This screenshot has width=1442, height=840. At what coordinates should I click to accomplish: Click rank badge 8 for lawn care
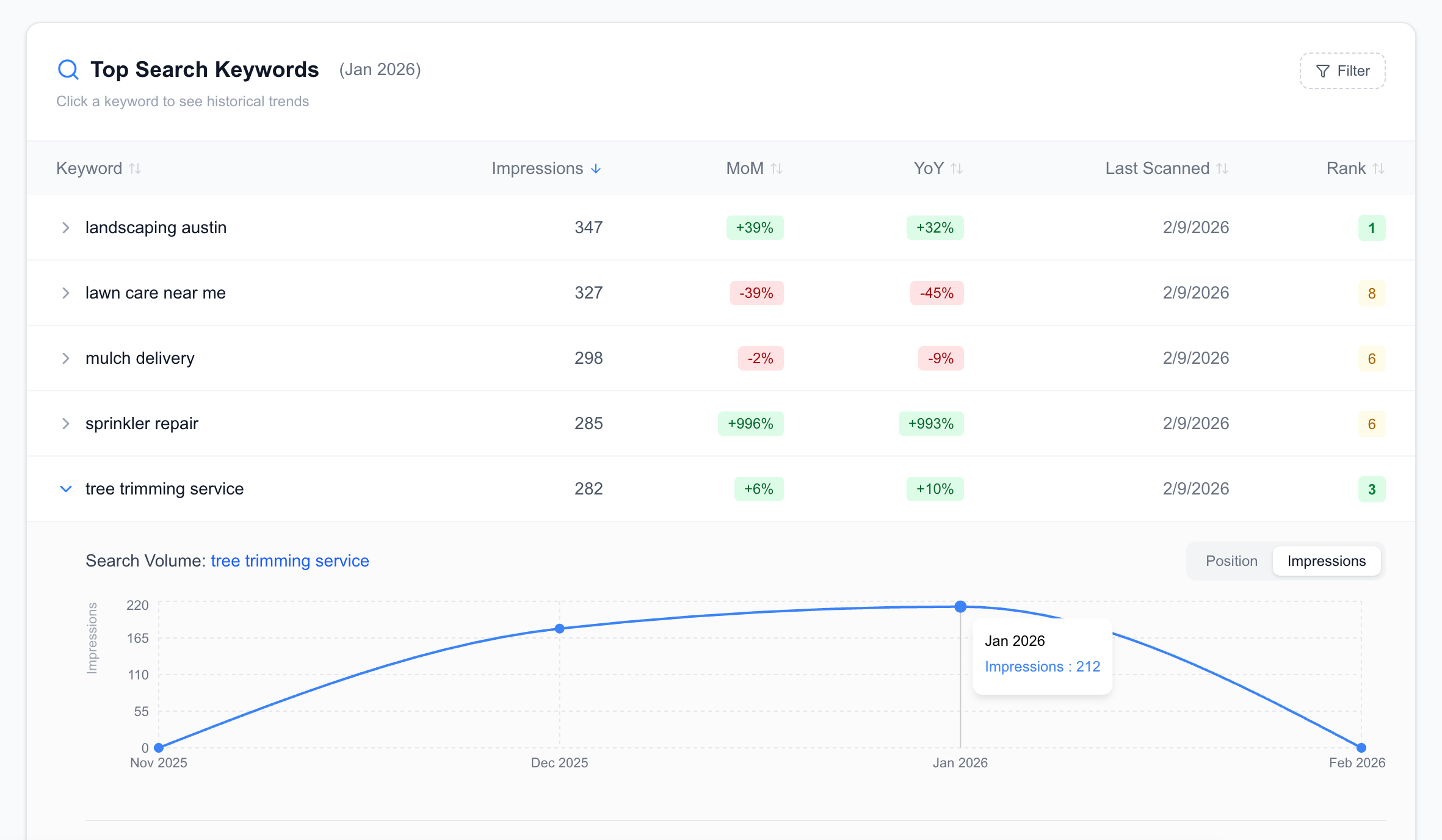1372,294
